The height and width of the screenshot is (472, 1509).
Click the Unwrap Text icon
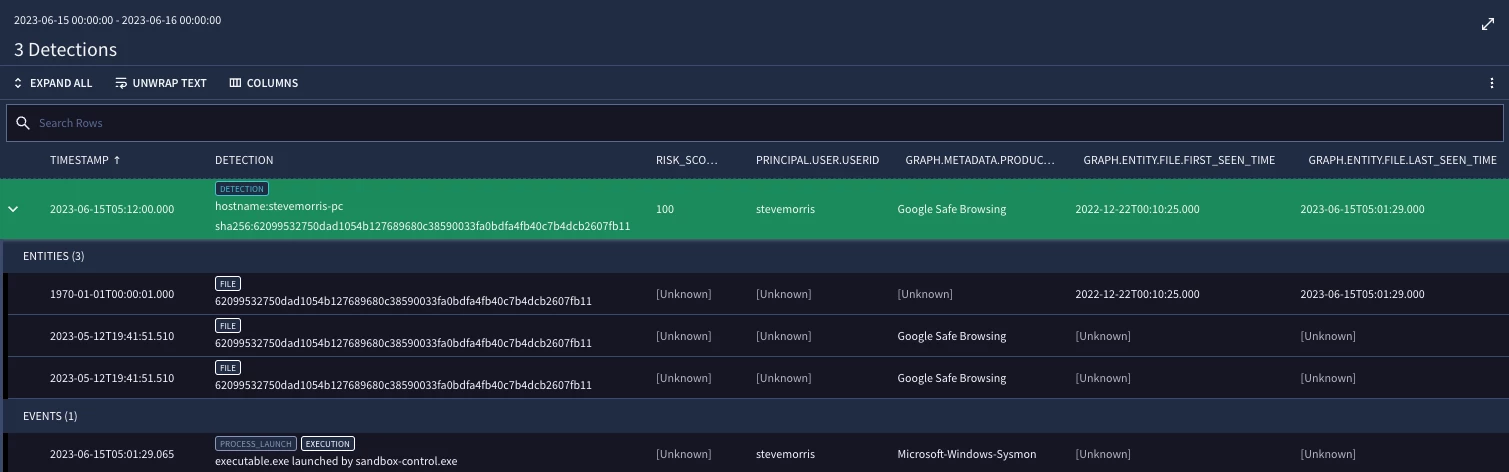(121, 83)
